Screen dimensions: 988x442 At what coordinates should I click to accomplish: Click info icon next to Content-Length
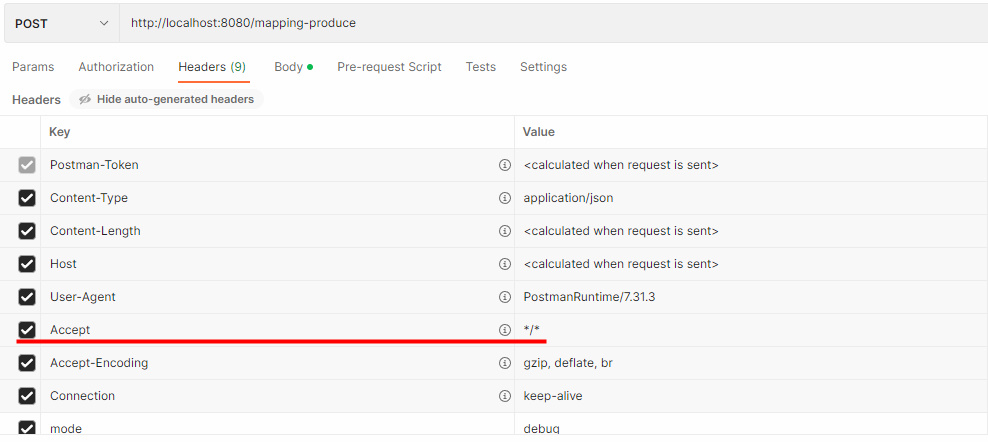[x=504, y=231]
